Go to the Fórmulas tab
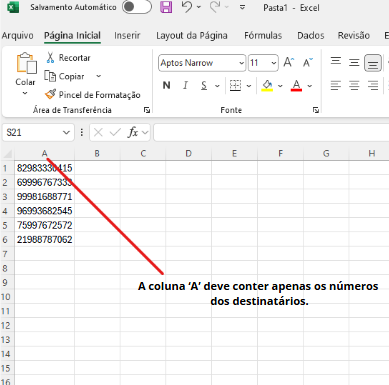The image size is (389, 385). (x=263, y=35)
